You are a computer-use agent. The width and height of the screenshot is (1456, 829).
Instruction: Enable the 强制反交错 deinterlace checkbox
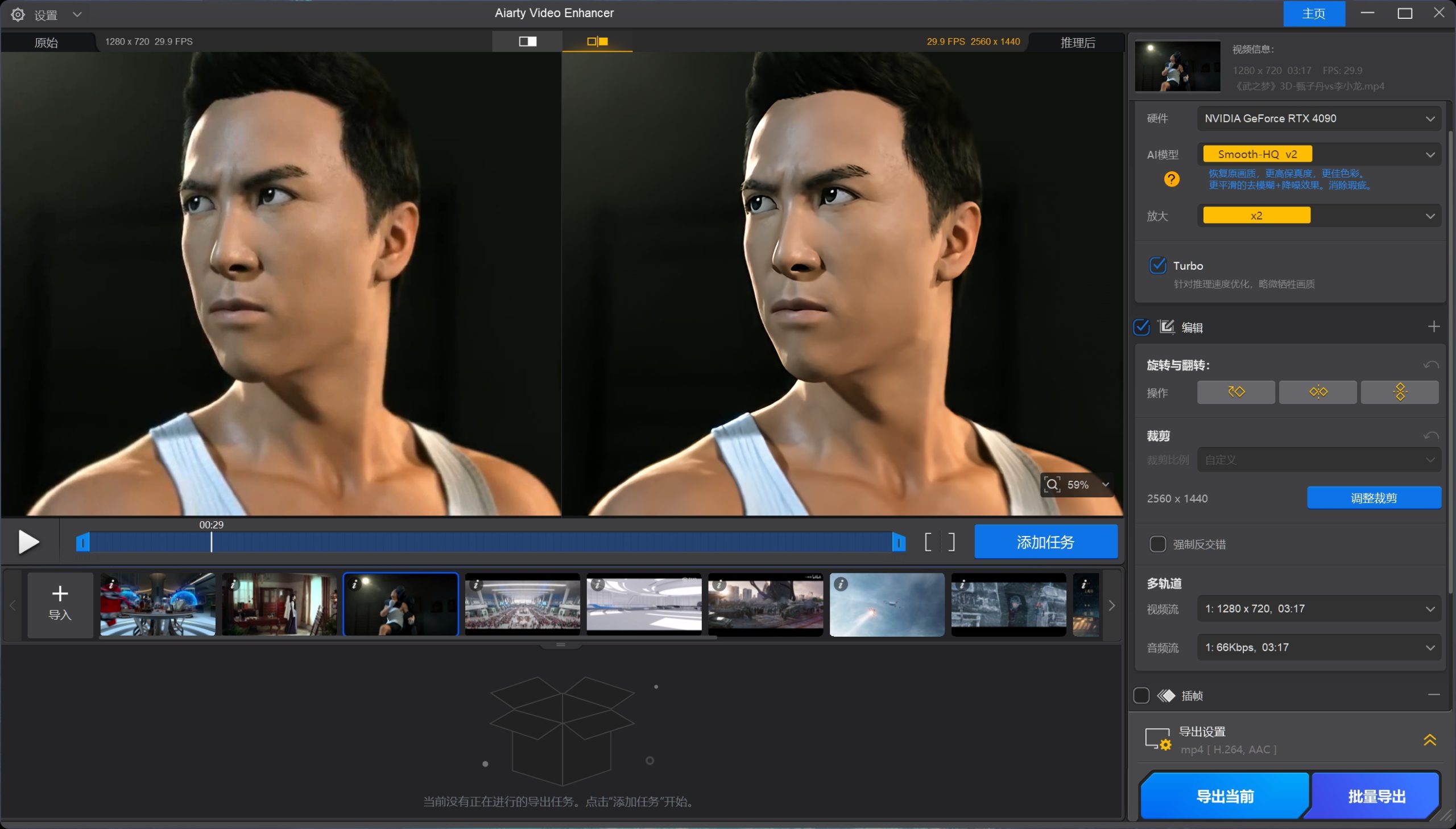(x=1157, y=545)
